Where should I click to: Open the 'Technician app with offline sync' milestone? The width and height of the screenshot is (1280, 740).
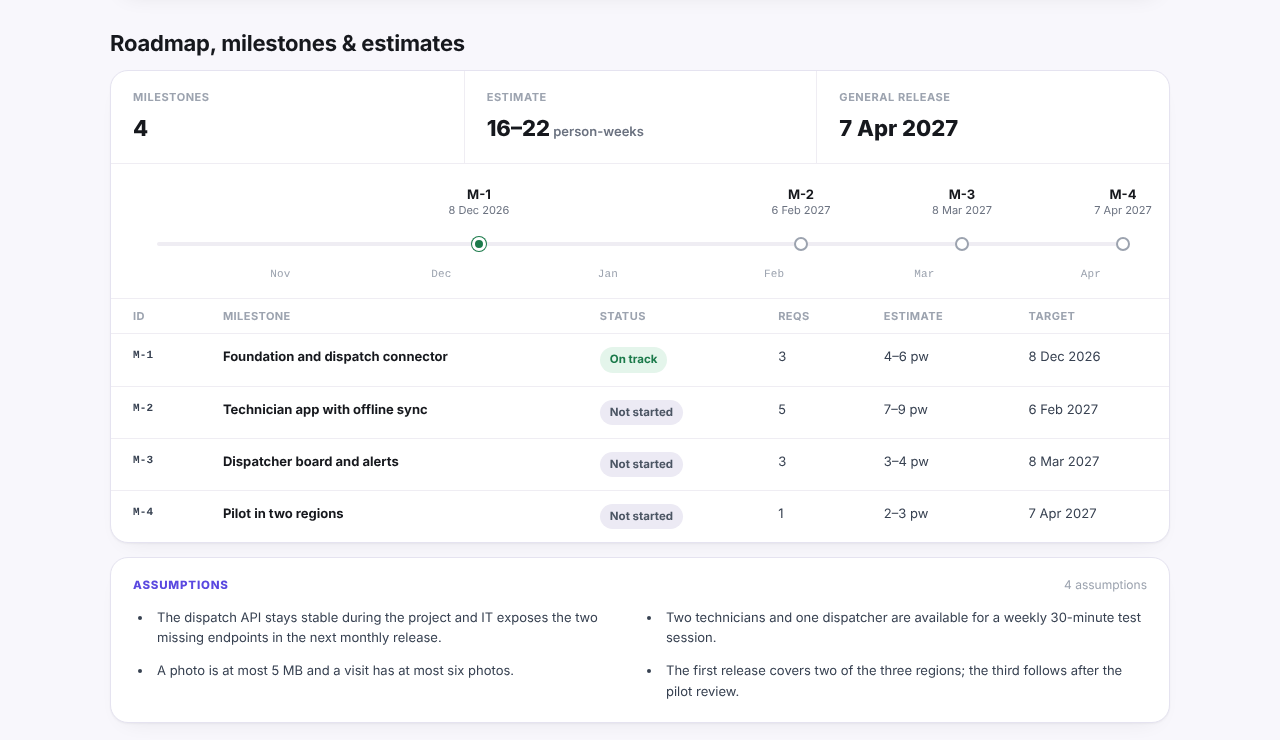325,410
